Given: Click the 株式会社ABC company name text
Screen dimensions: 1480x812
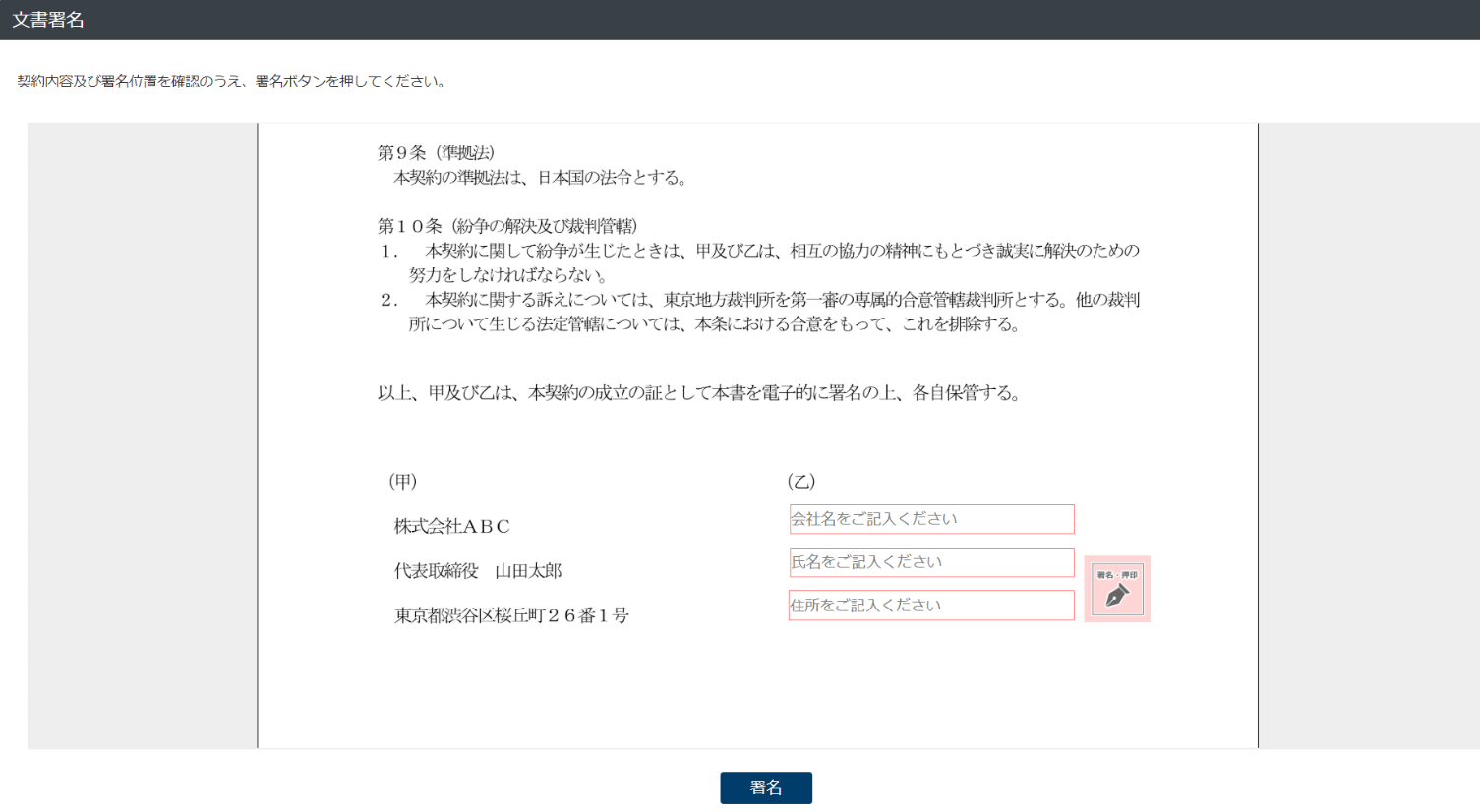Looking at the screenshot, I should pyautogui.click(x=452, y=527).
